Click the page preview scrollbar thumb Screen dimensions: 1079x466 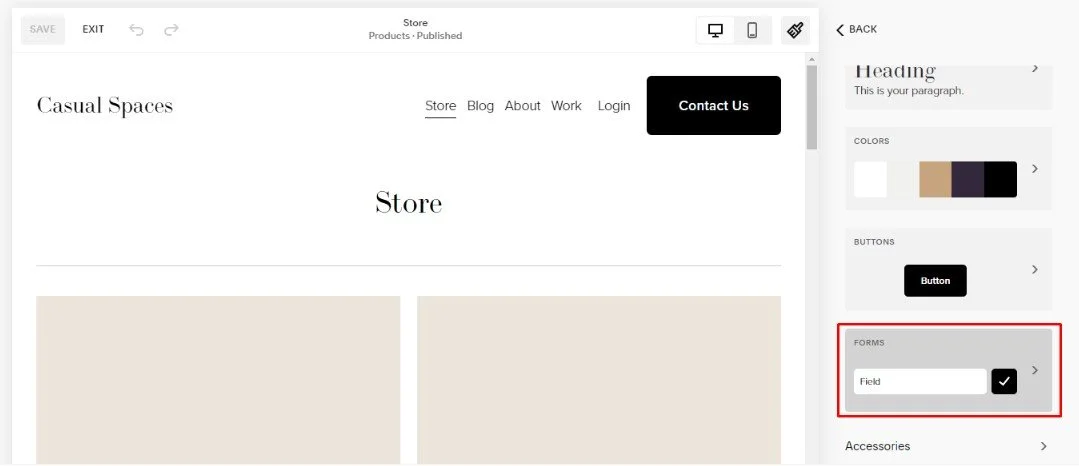(812, 107)
